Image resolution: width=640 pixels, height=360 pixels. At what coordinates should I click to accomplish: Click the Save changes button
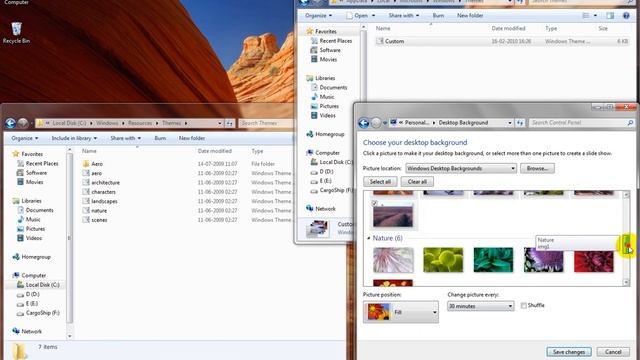(569, 352)
